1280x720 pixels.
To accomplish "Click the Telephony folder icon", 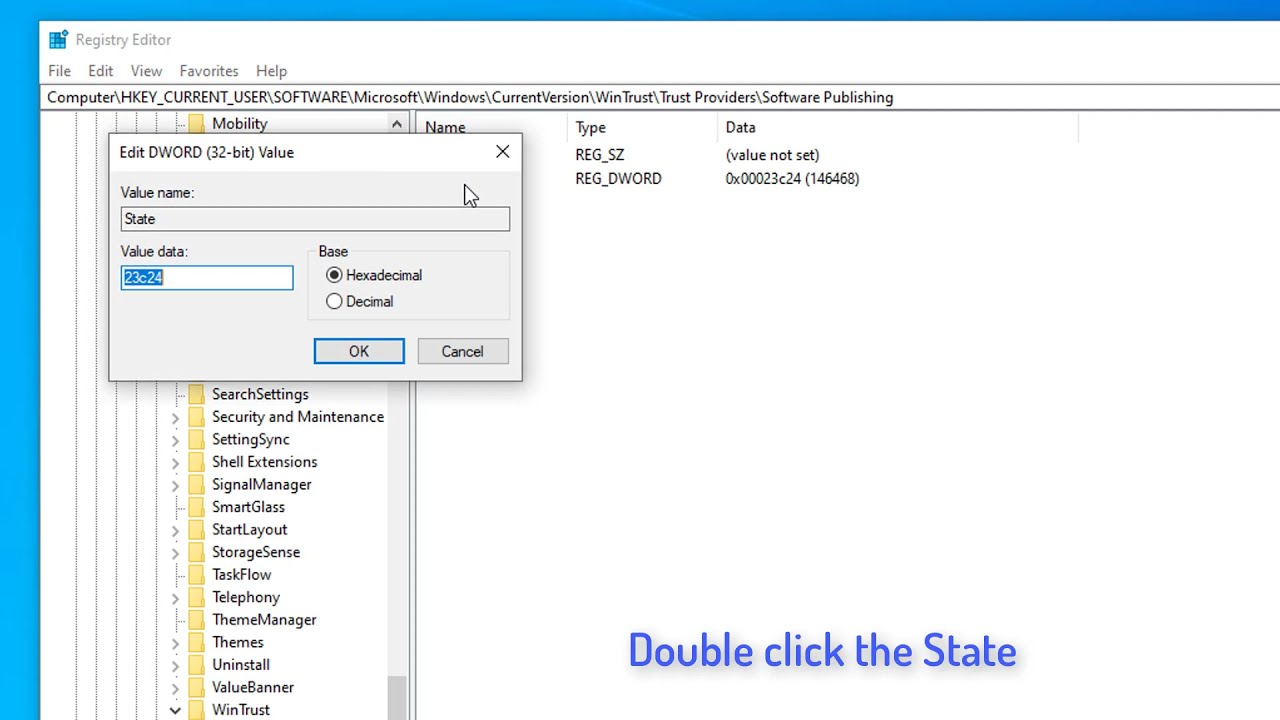I will [196, 597].
